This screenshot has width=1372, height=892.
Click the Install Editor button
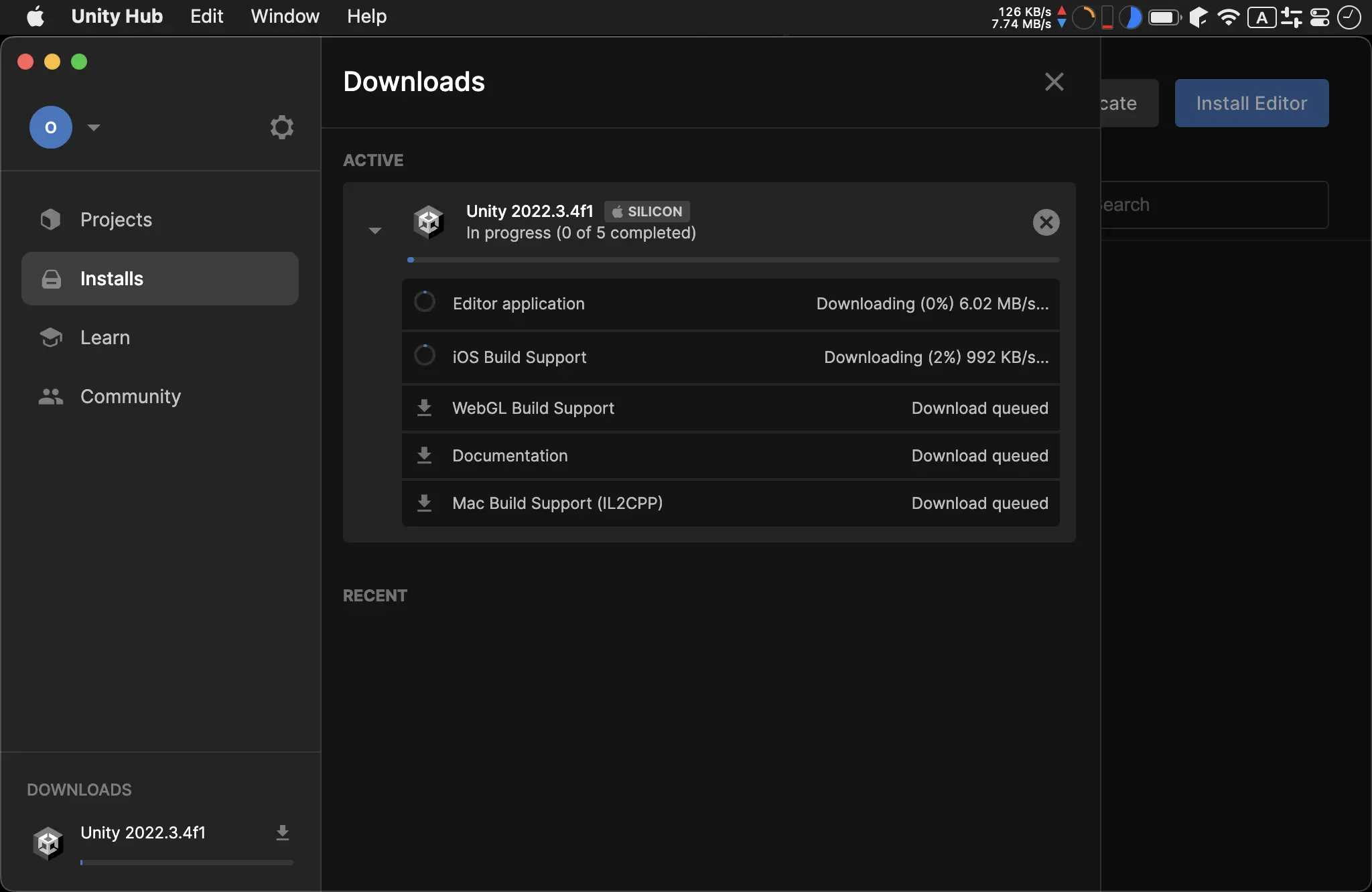(x=1251, y=103)
